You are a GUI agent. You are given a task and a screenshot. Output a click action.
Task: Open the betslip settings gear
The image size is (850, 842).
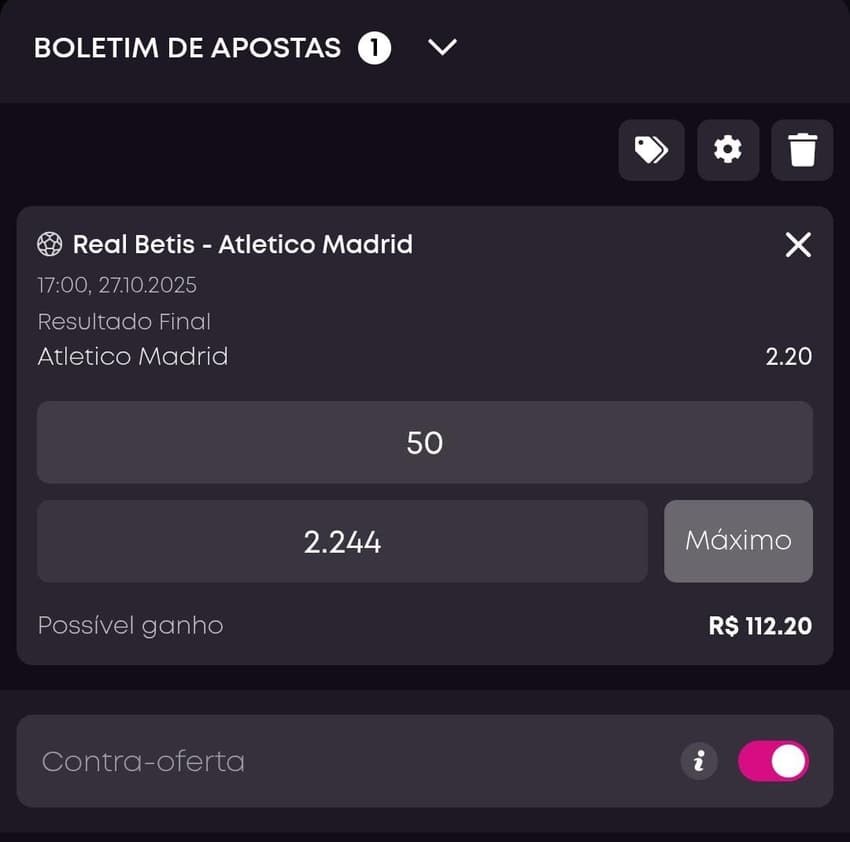coord(727,150)
